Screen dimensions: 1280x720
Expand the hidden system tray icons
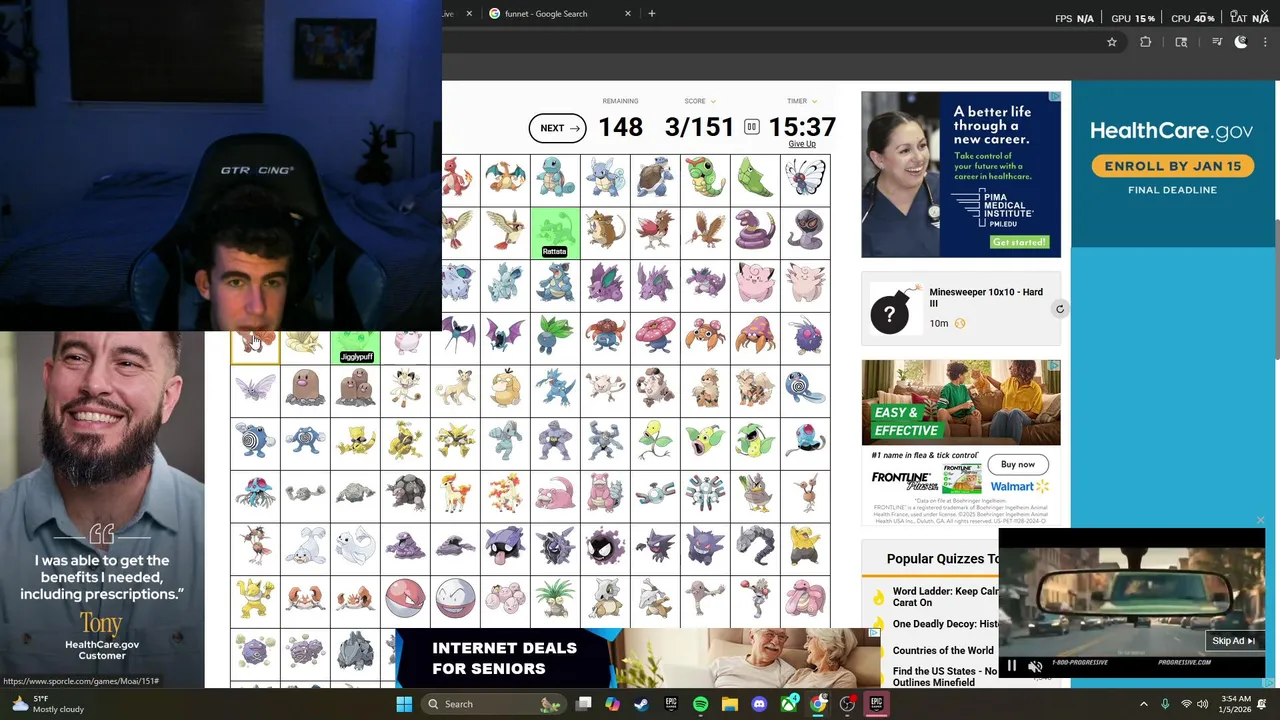[1144, 704]
